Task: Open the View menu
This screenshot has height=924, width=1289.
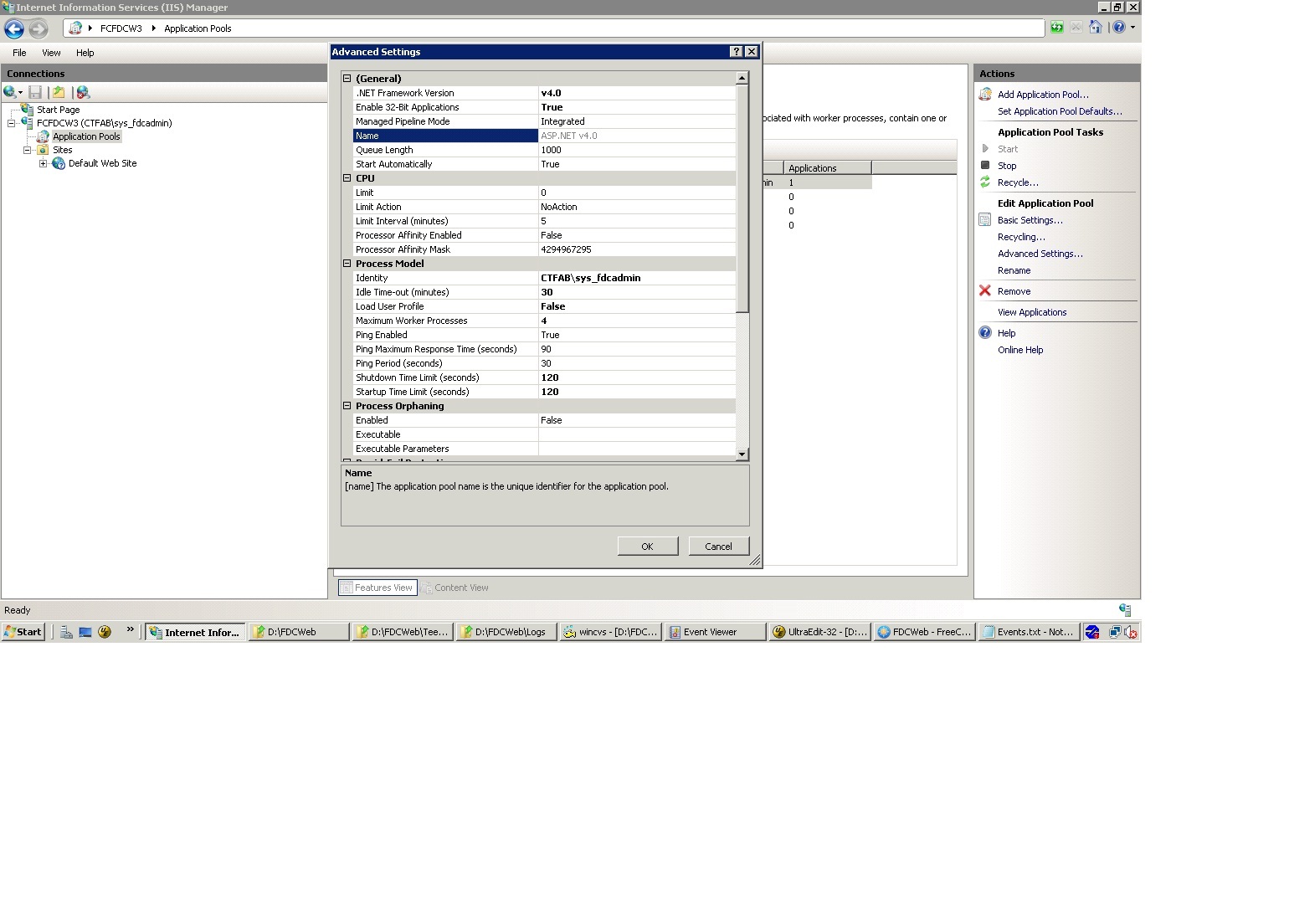Action: pyautogui.click(x=51, y=53)
